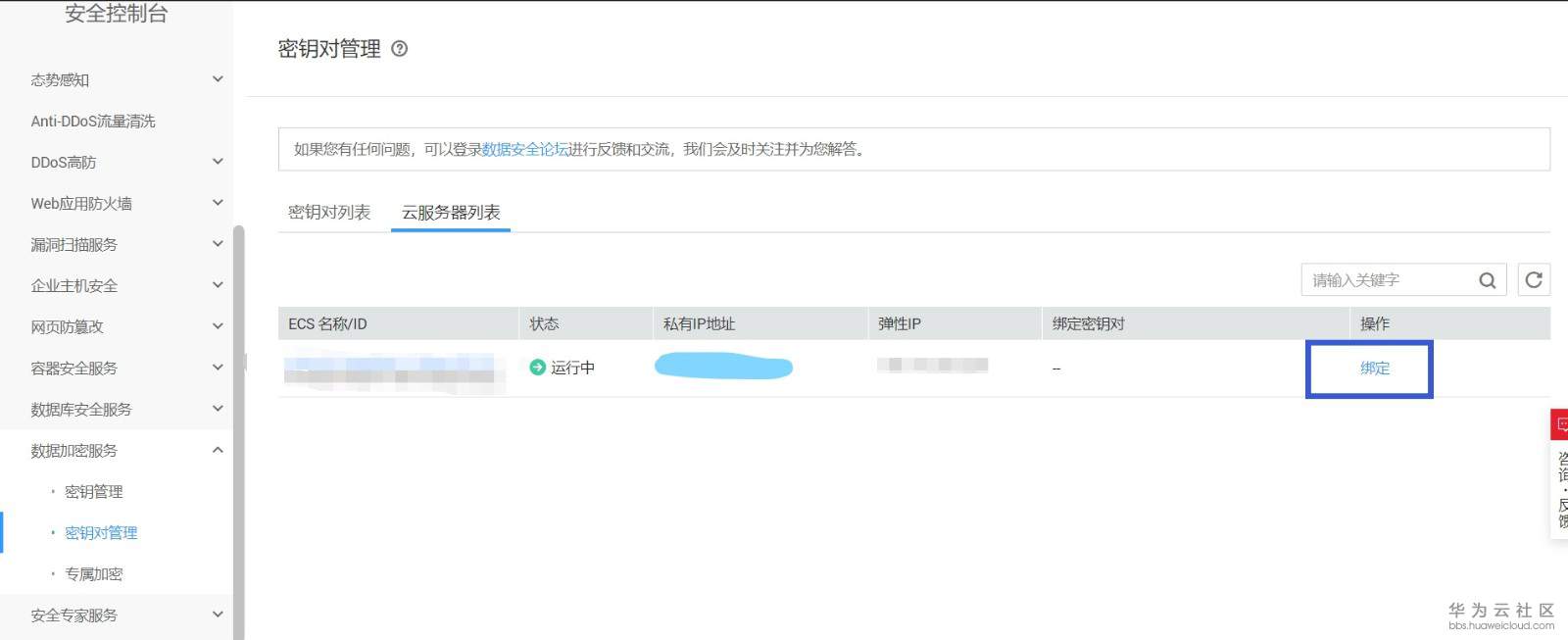The image size is (1568, 640).
Task: Click 安全专家服务 sidebar label
Action: [x=73, y=615]
